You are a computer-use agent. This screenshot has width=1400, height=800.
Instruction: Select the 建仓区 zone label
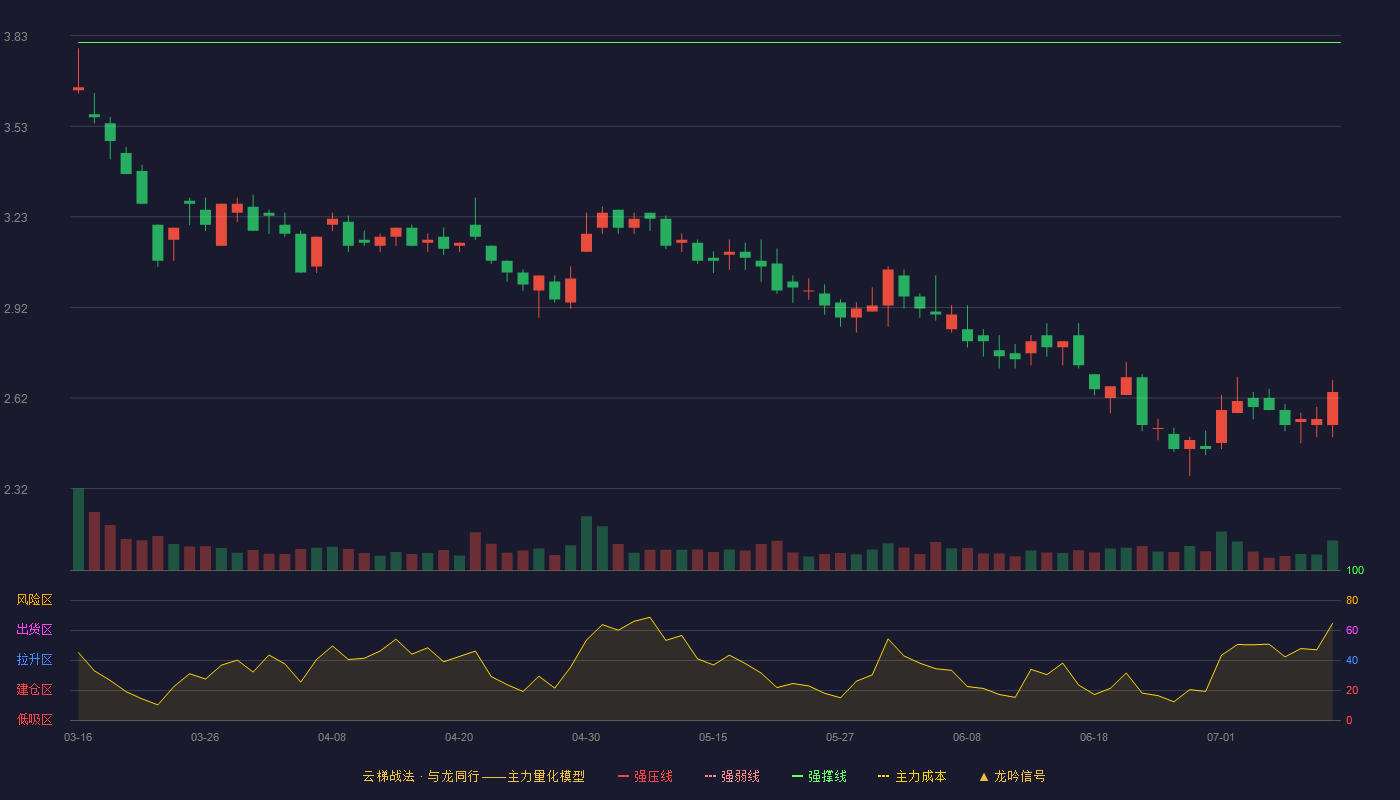coord(34,690)
